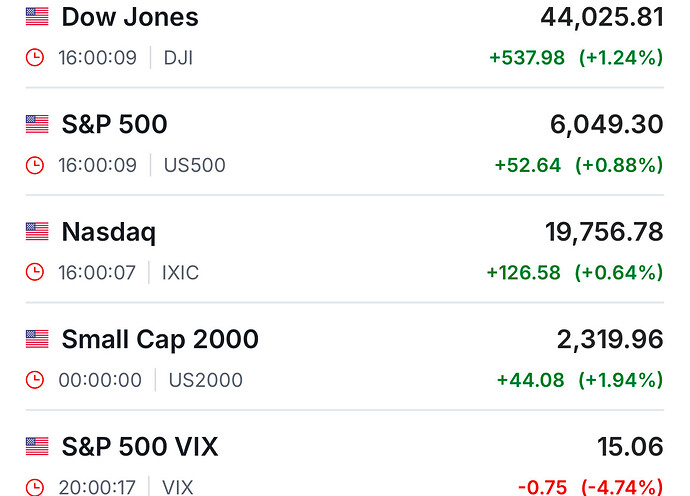
Task: Click the red clock icon under Dow Jones
Action: click(35, 57)
